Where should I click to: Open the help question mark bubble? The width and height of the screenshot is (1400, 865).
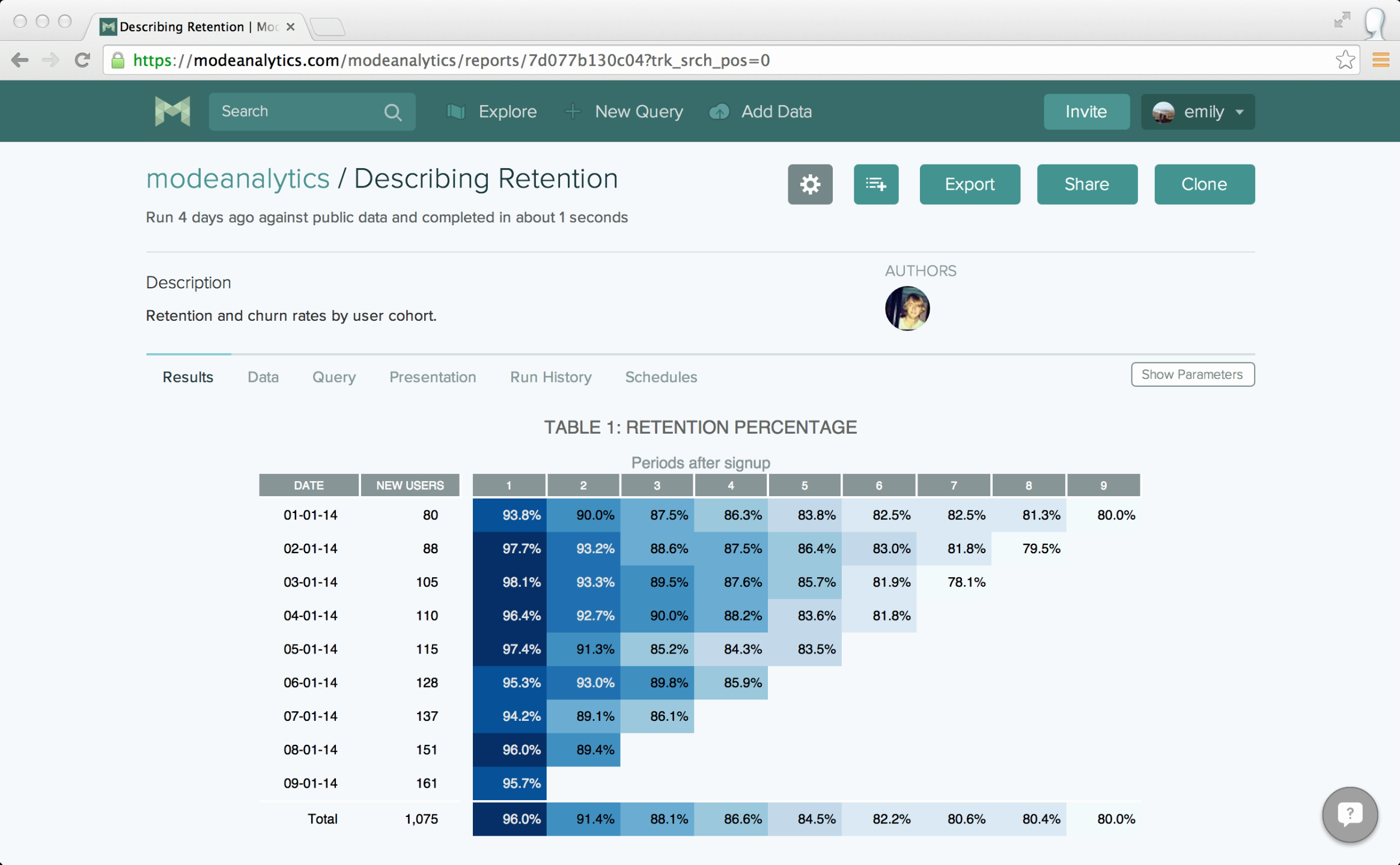(1350, 815)
